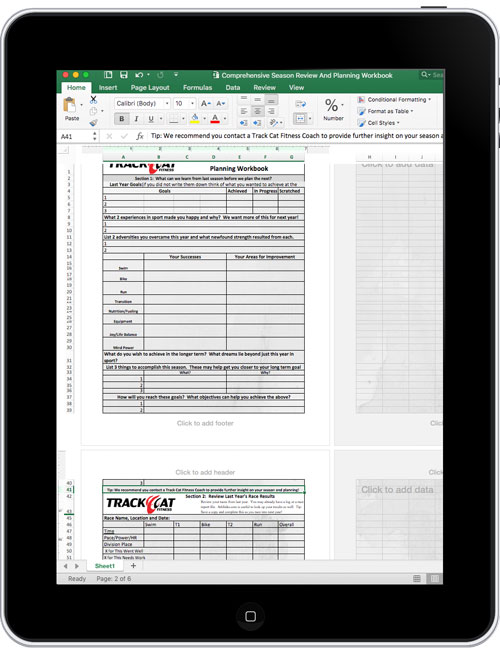The height and width of the screenshot is (648, 500).
Task: Increase font size with large A button
Action: pos(205,103)
